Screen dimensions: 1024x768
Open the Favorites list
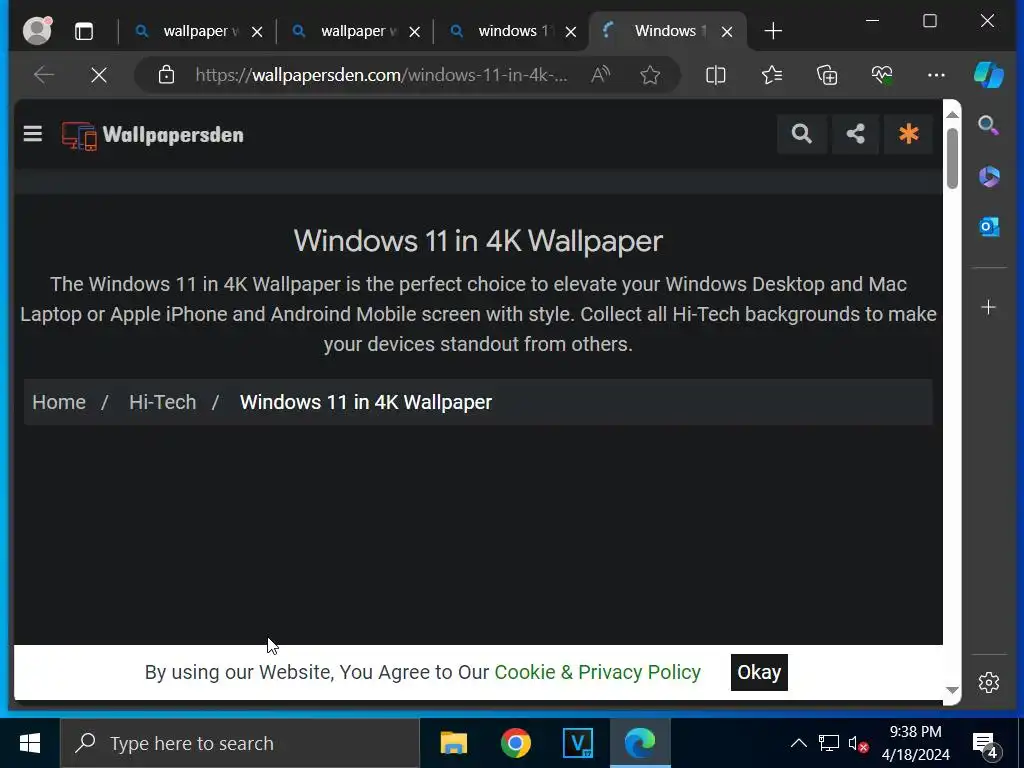click(x=772, y=75)
